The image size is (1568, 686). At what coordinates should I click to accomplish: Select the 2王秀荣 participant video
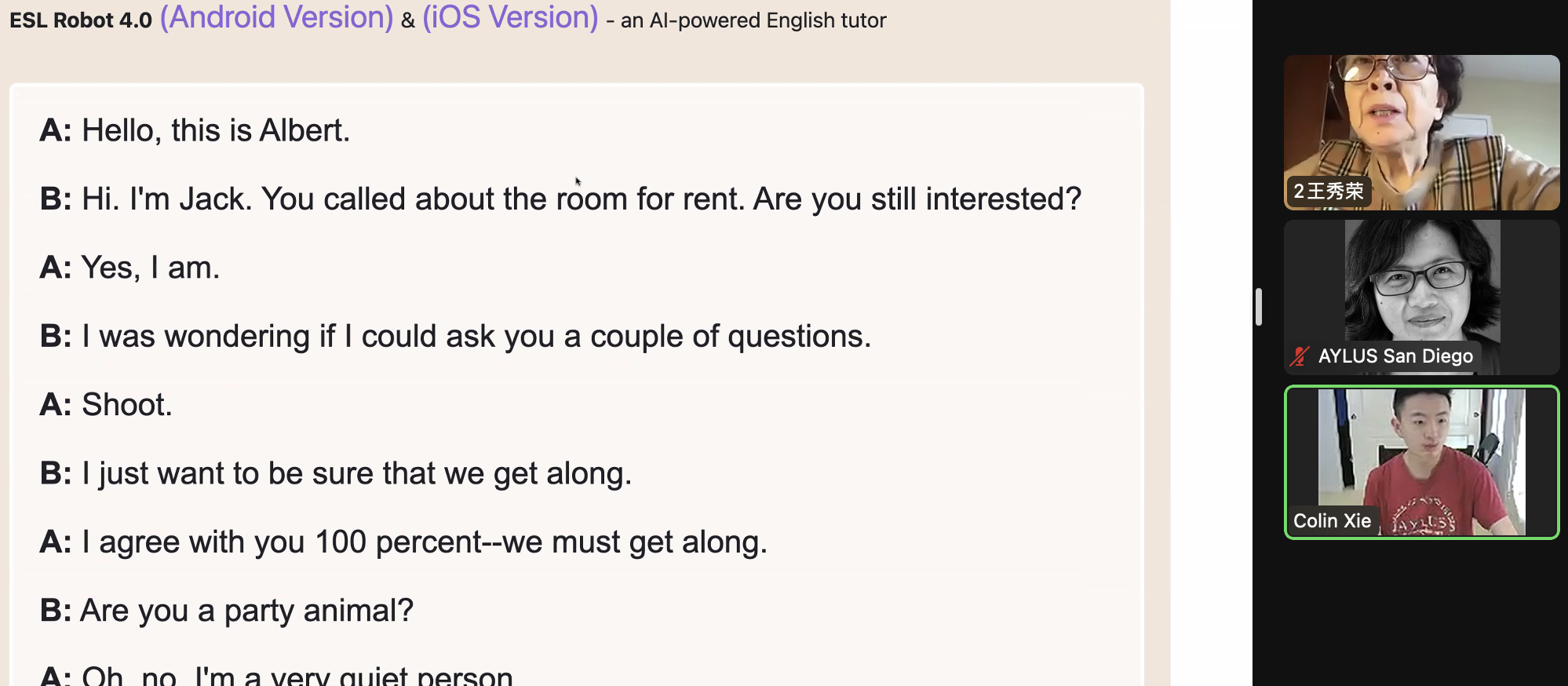tap(1421, 132)
